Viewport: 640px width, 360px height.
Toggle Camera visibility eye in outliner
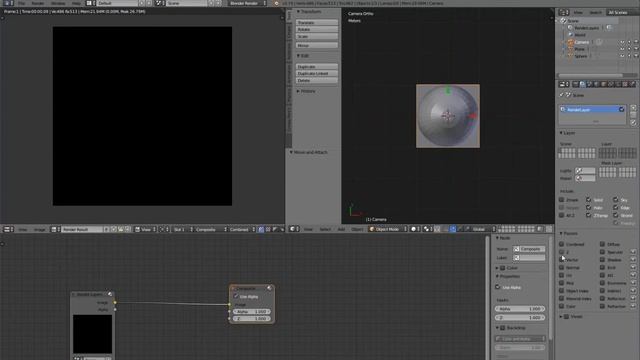coord(622,42)
